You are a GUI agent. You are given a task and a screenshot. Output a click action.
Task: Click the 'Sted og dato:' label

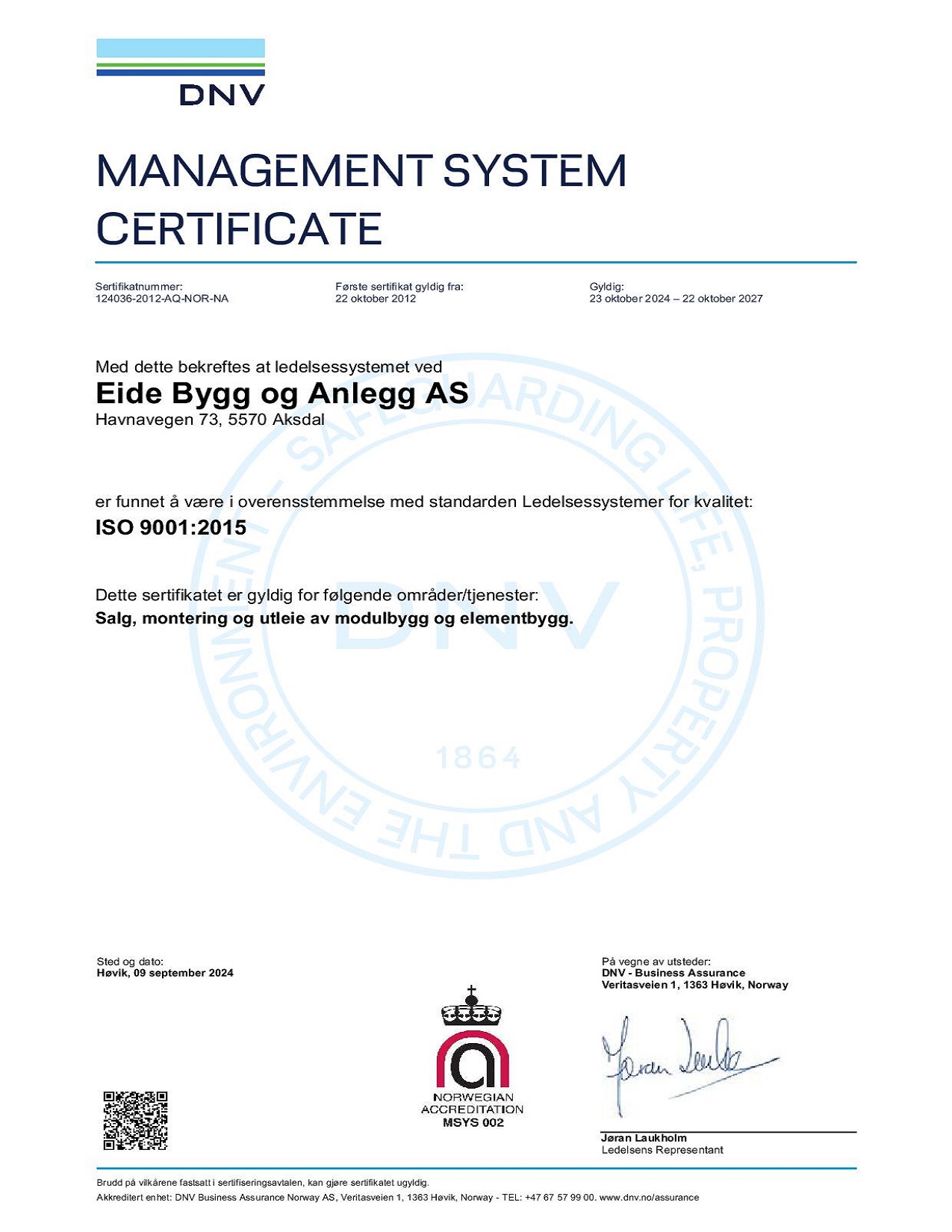point(130,962)
